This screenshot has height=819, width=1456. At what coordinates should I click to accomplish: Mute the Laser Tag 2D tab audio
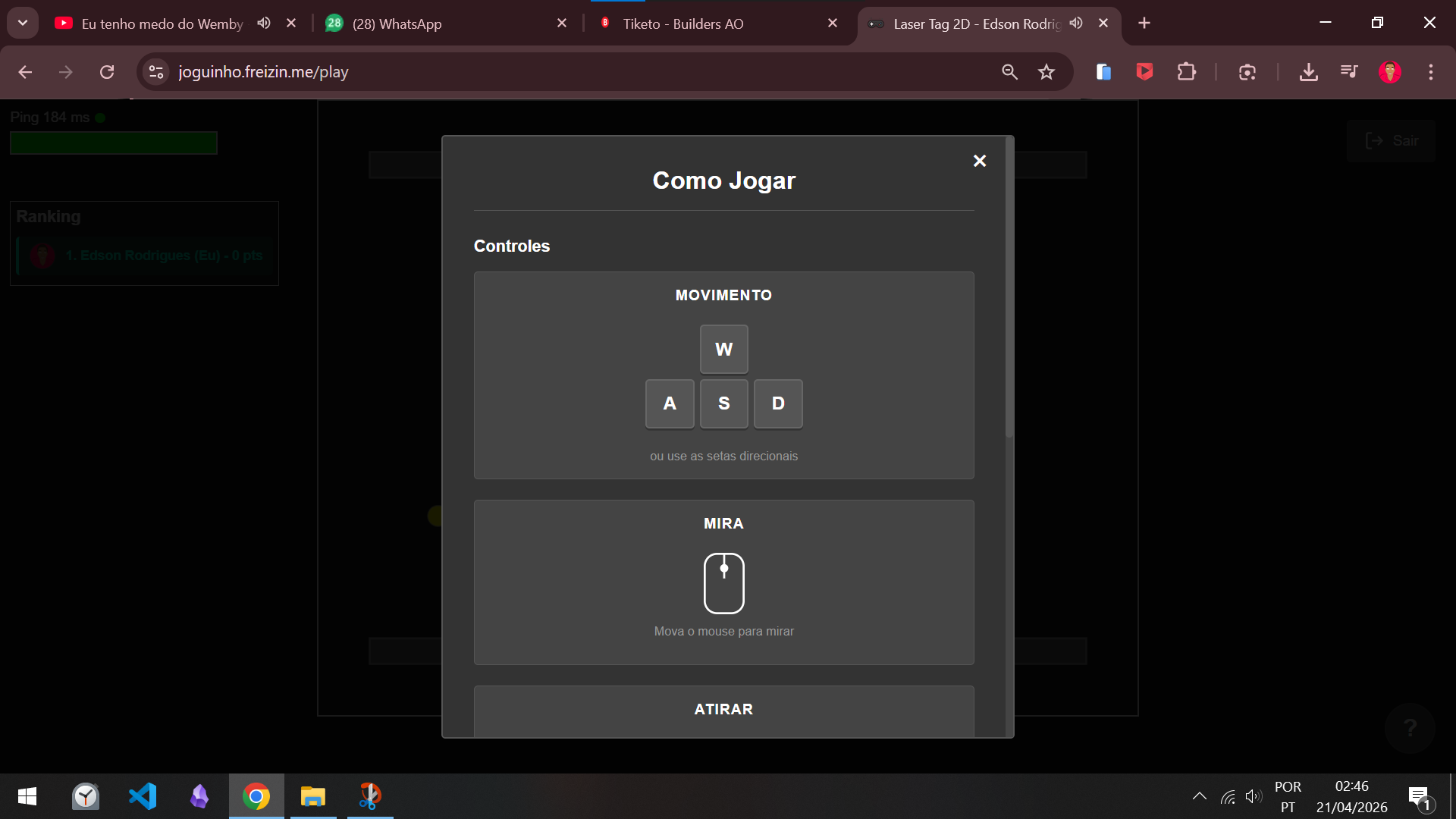[1076, 24]
